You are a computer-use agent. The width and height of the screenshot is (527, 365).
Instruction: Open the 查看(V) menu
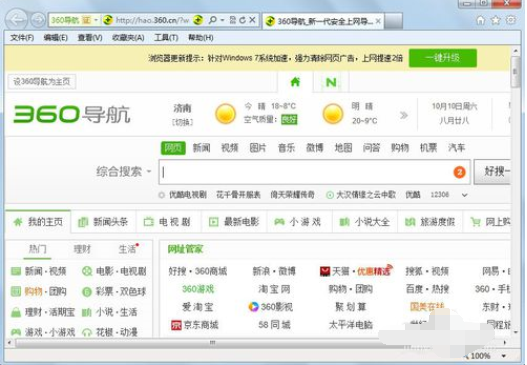point(90,38)
